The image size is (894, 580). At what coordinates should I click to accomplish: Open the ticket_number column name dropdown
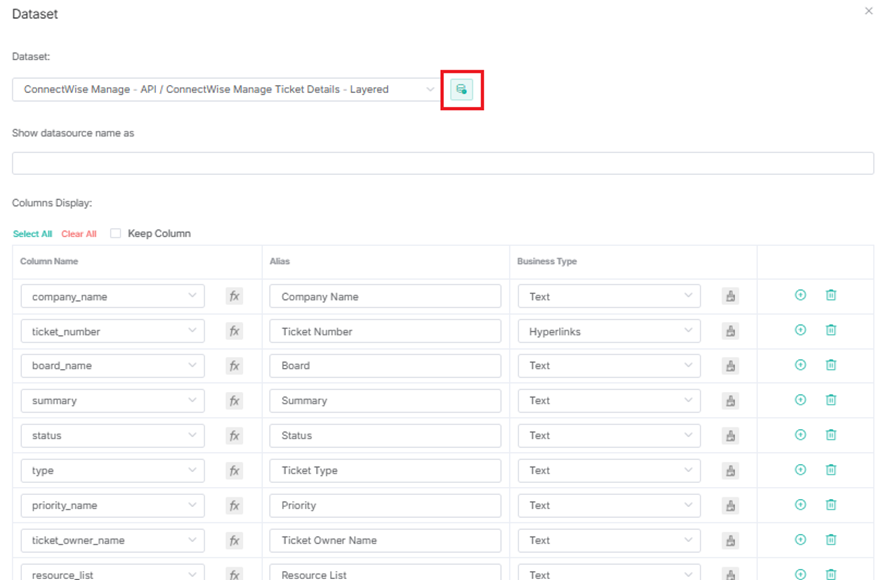(x=112, y=331)
